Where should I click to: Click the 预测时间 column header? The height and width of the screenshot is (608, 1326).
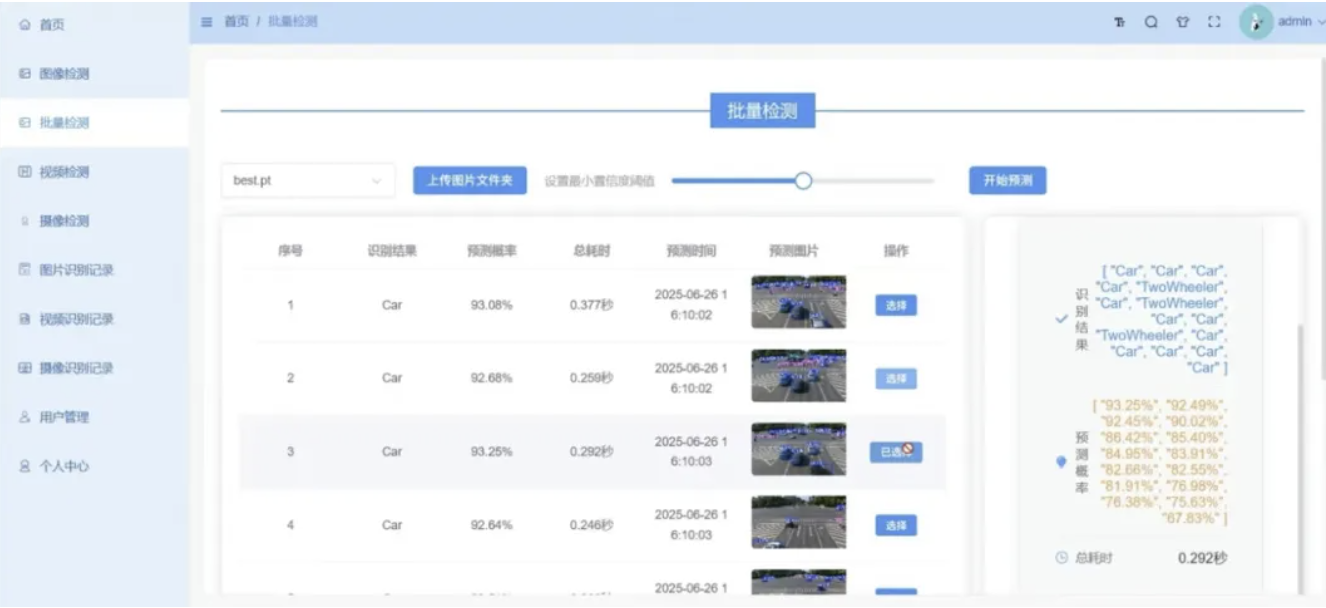(x=692, y=252)
